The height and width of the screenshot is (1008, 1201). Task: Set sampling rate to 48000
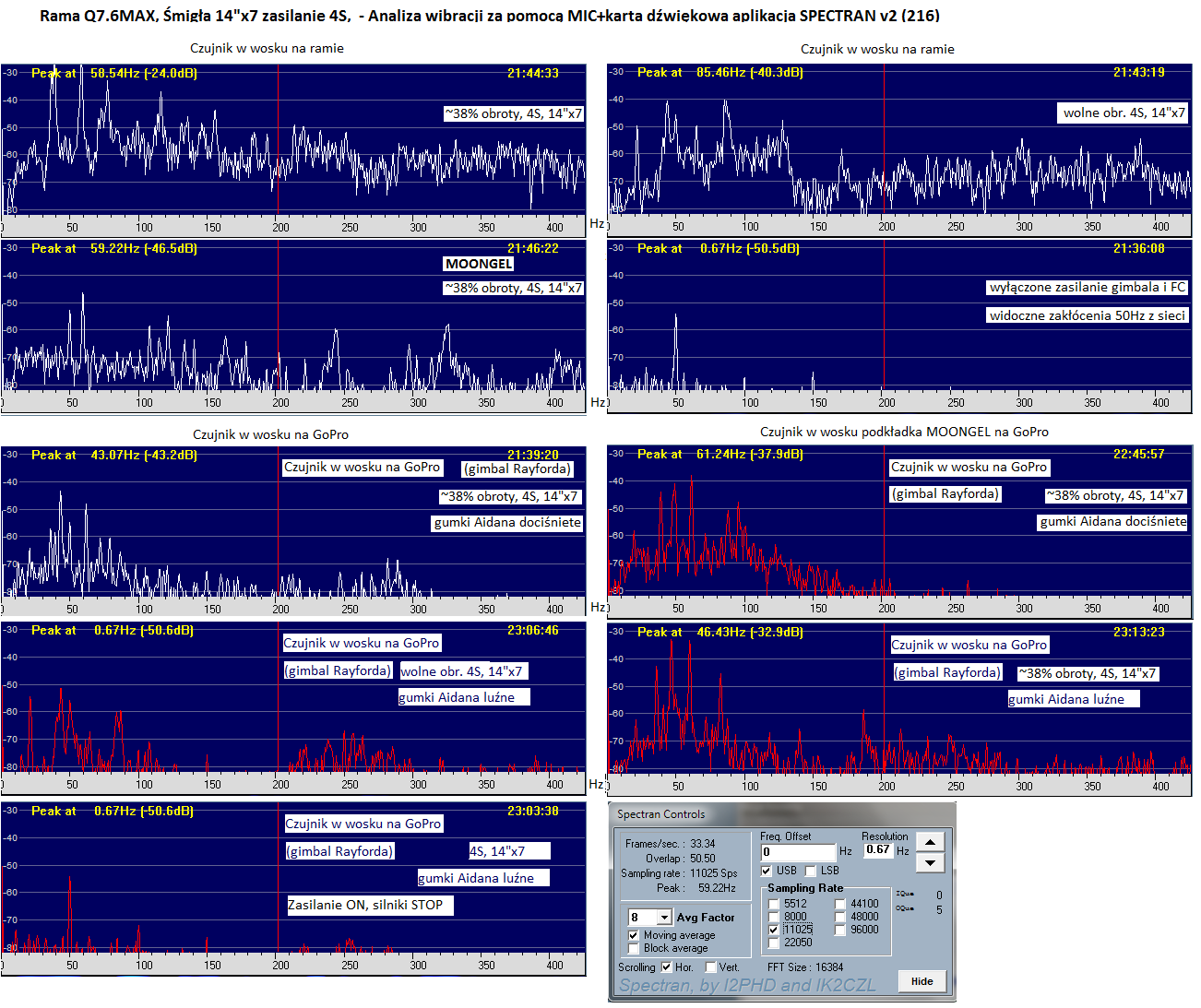pyautogui.click(x=840, y=917)
